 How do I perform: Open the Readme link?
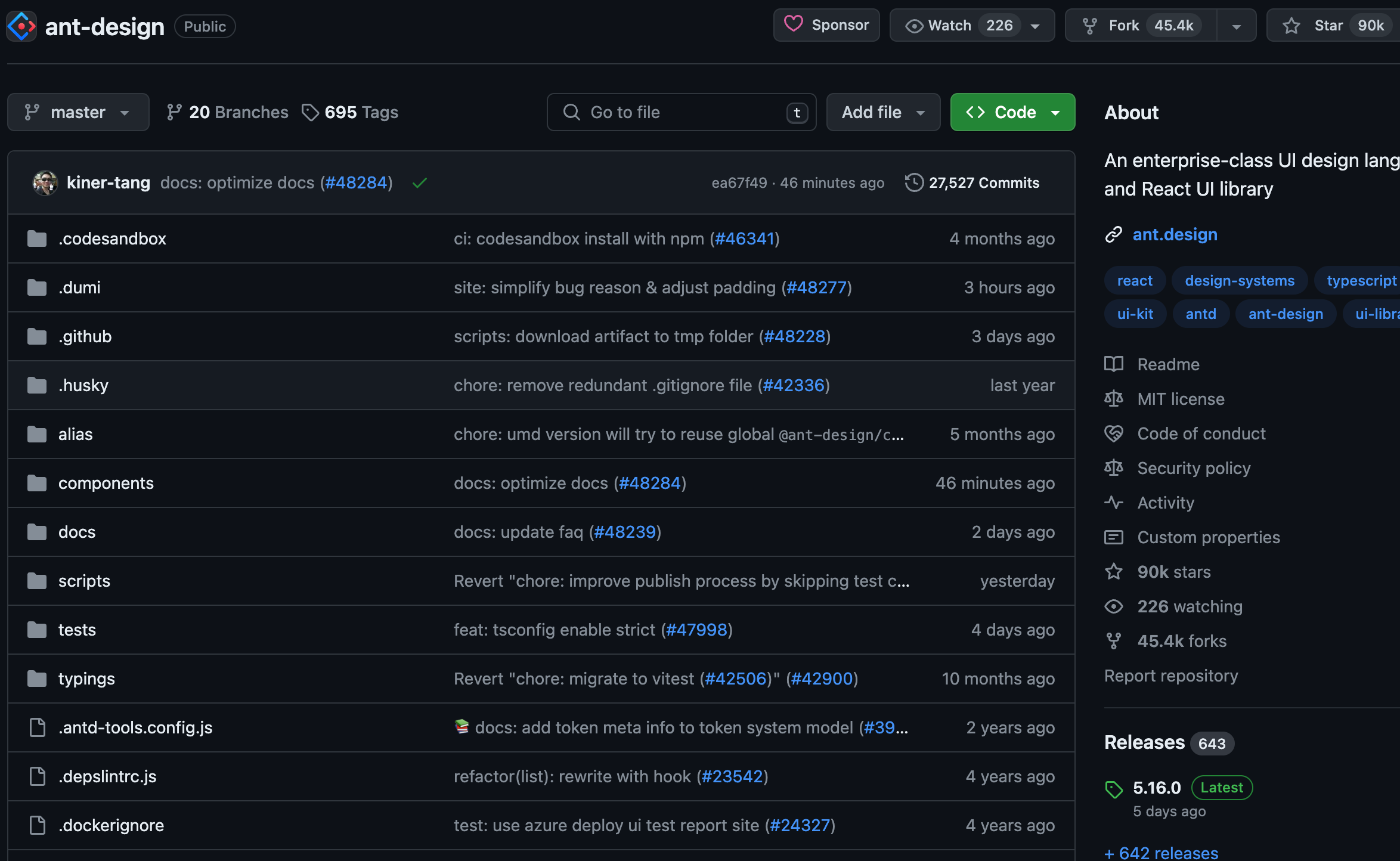(x=1168, y=364)
